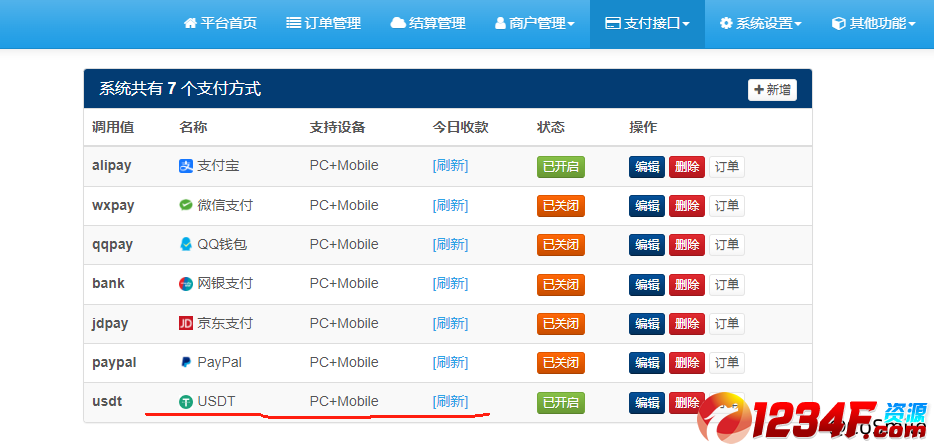View orders for bank
The height and width of the screenshot is (447, 934).
pos(727,285)
